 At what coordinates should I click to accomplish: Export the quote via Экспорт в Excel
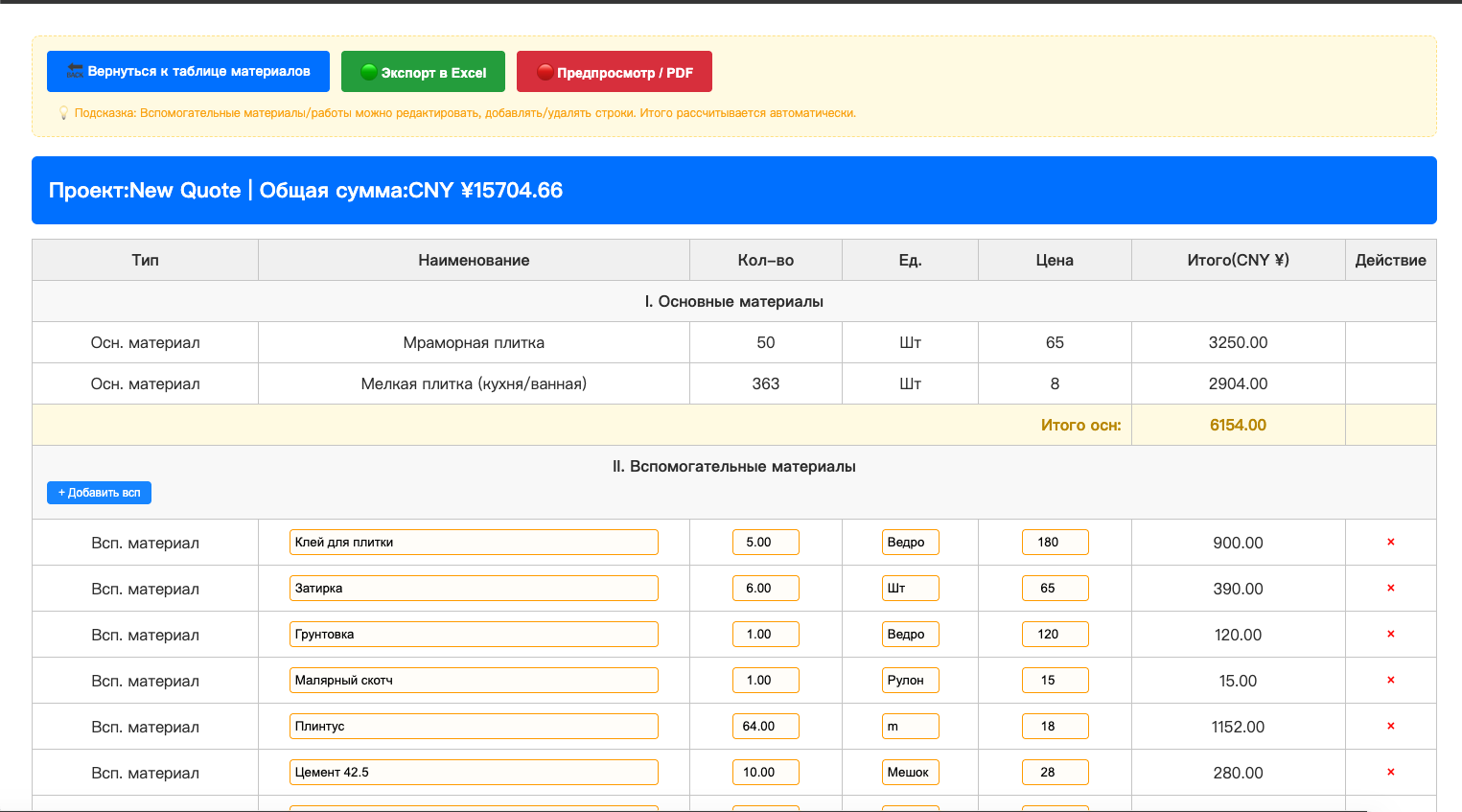(423, 72)
